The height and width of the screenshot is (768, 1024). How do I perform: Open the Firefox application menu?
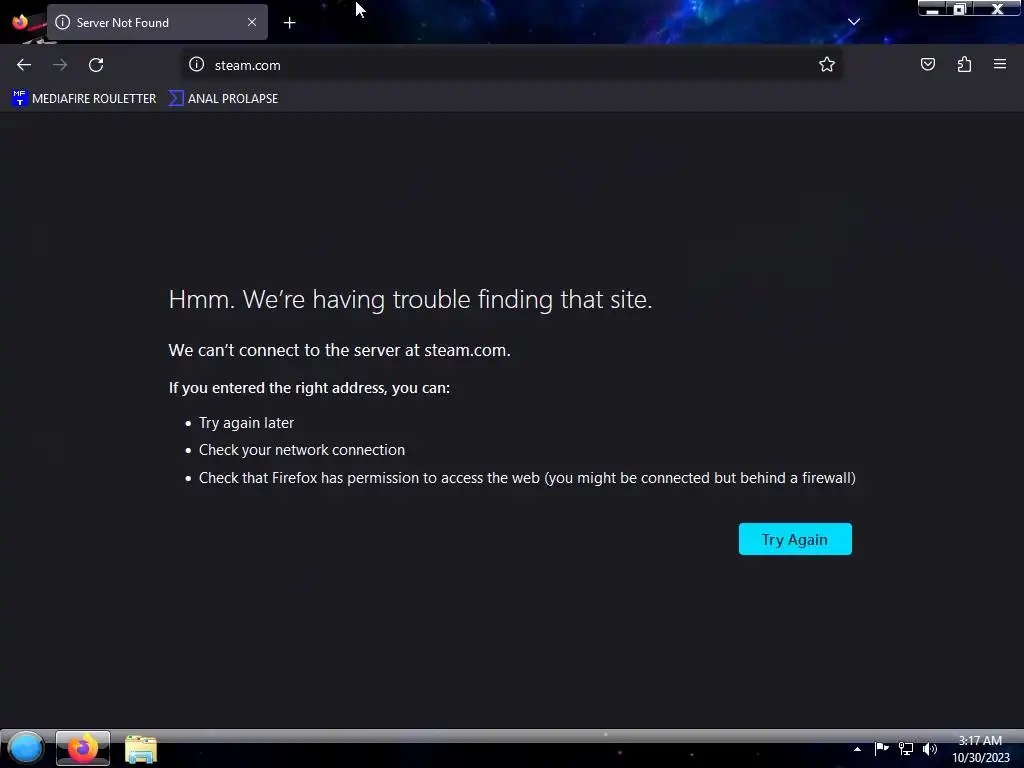[1000, 64]
